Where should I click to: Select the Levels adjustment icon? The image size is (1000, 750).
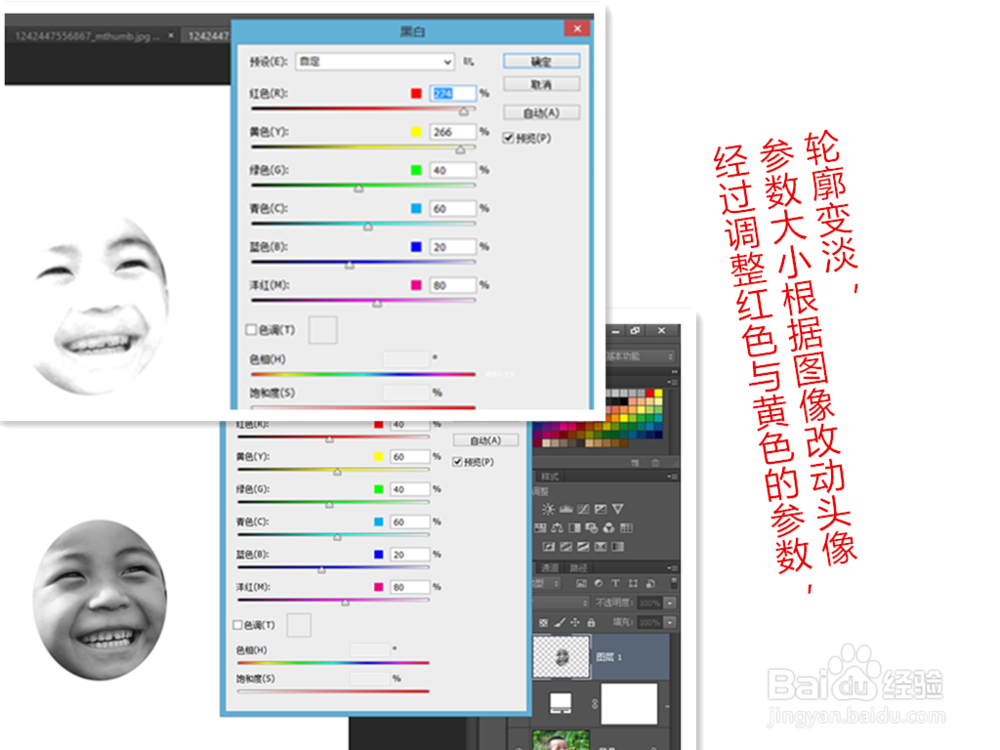point(566,508)
